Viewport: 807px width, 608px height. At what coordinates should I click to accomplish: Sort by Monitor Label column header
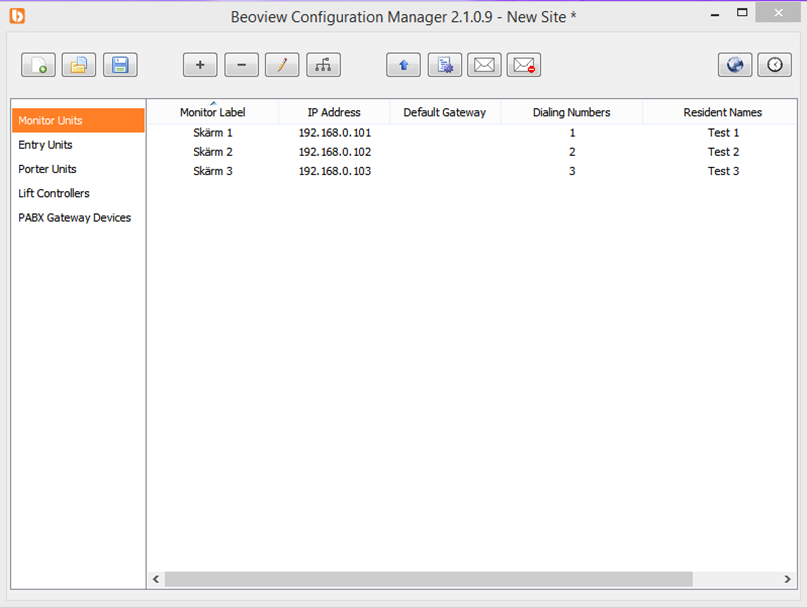[x=213, y=112]
